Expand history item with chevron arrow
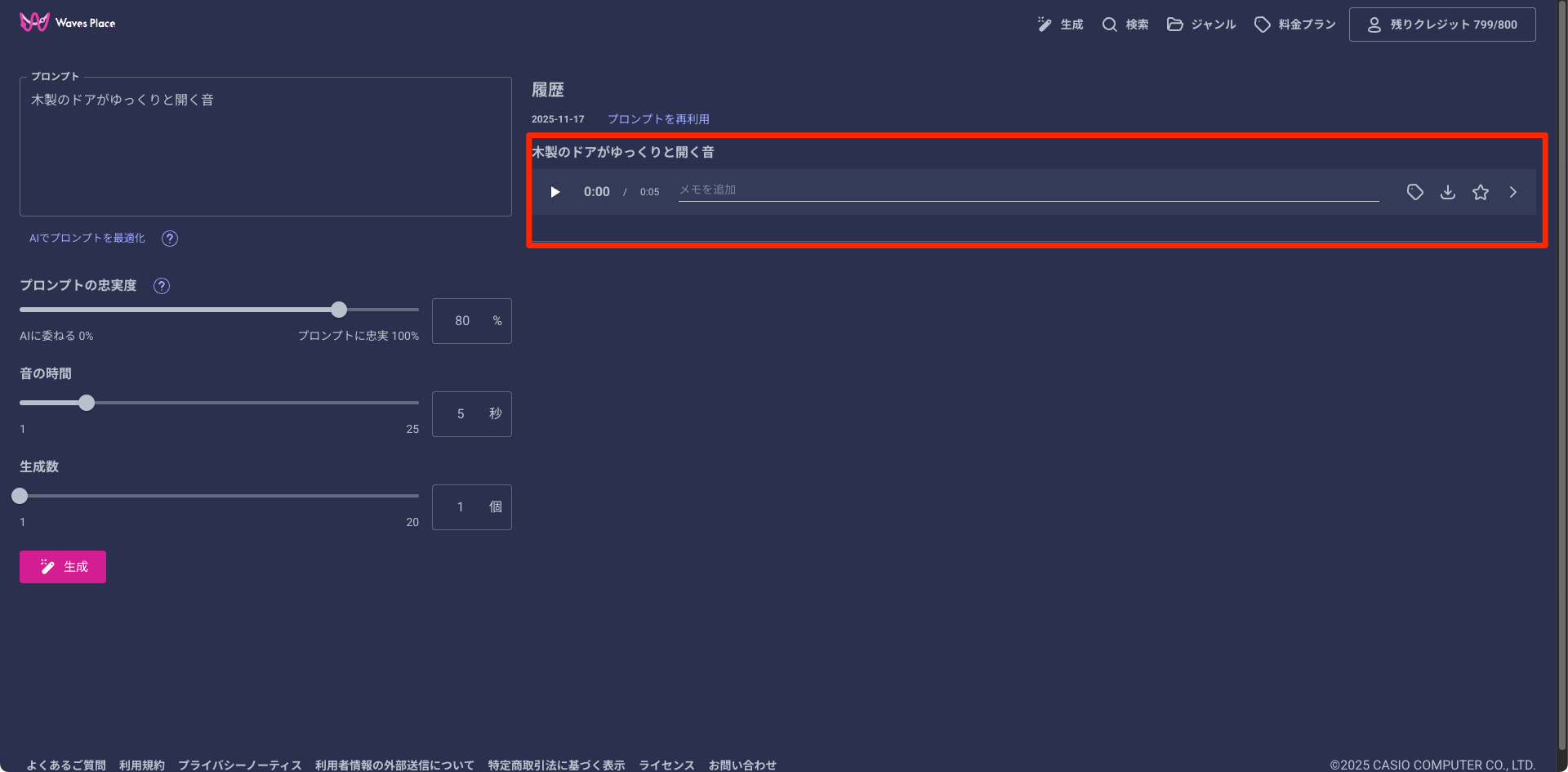This screenshot has width=1568, height=772. (1512, 192)
